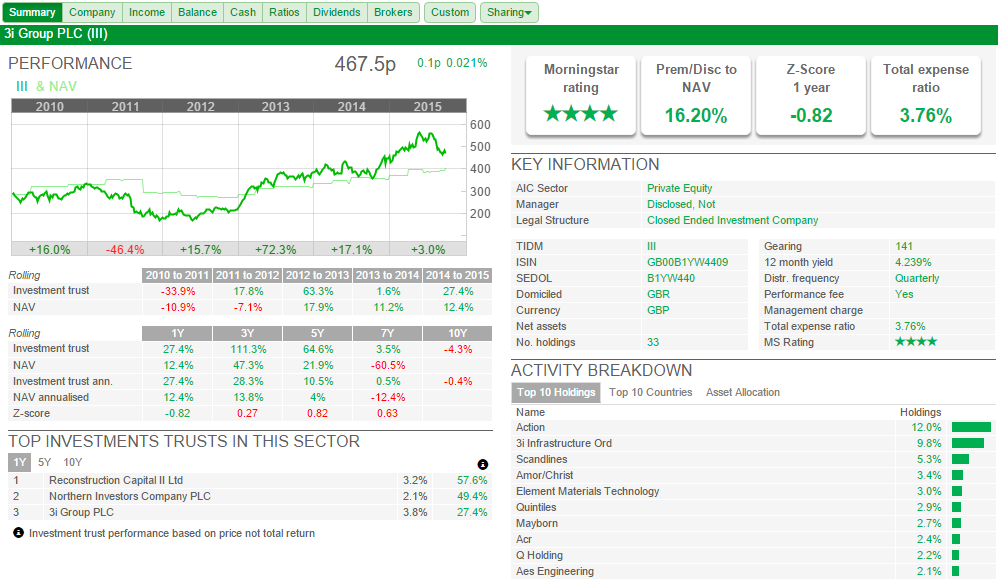Click the Mayborn holding row
This screenshot has height=580, width=998.
click(x=754, y=523)
